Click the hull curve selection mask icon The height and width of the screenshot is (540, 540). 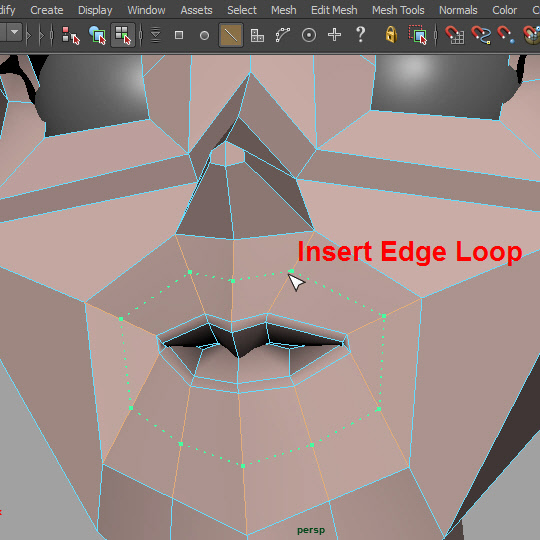pos(283,35)
